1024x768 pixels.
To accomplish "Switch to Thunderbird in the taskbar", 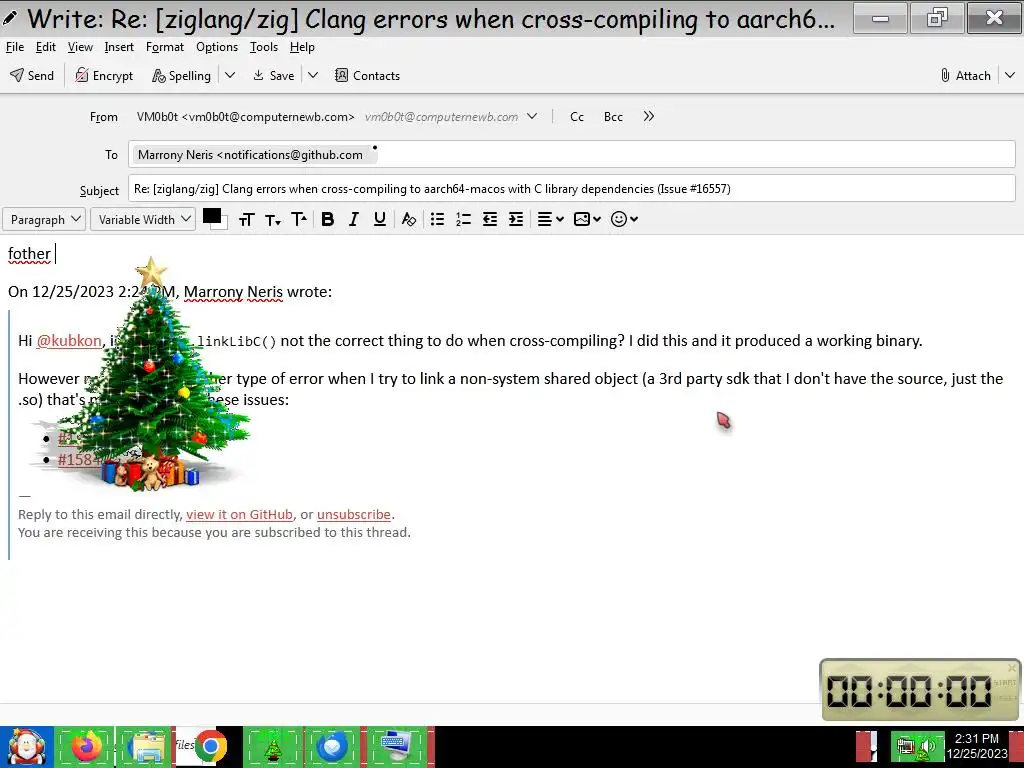I will point(332,747).
